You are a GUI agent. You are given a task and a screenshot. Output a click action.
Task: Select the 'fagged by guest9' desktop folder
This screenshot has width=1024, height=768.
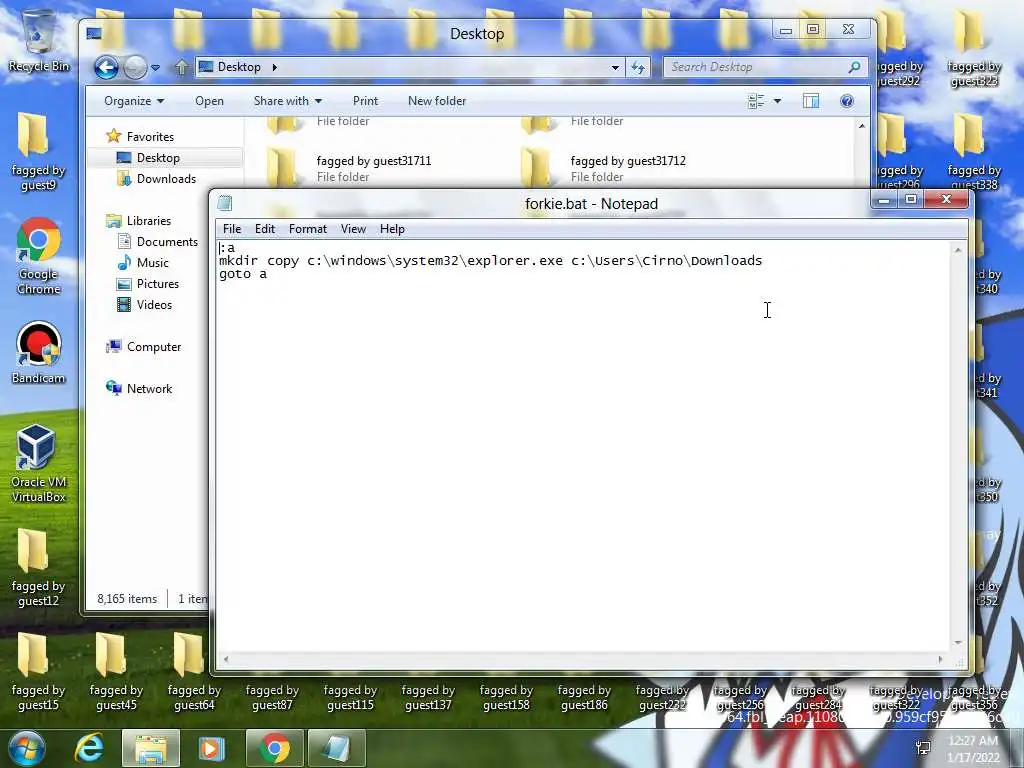38,152
